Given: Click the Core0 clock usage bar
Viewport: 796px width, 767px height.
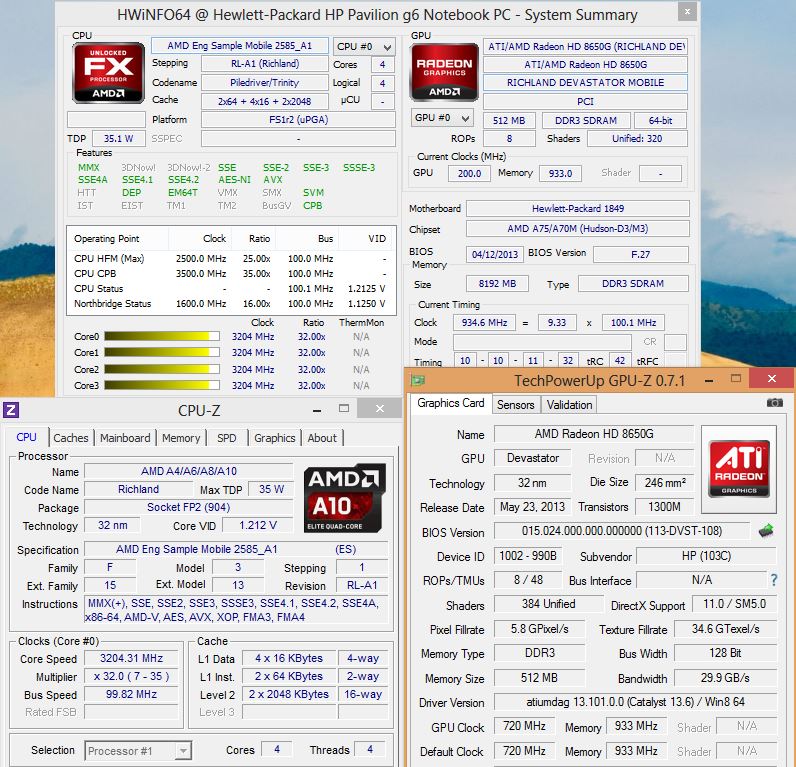Looking at the screenshot, I should [x=162, y=336].
